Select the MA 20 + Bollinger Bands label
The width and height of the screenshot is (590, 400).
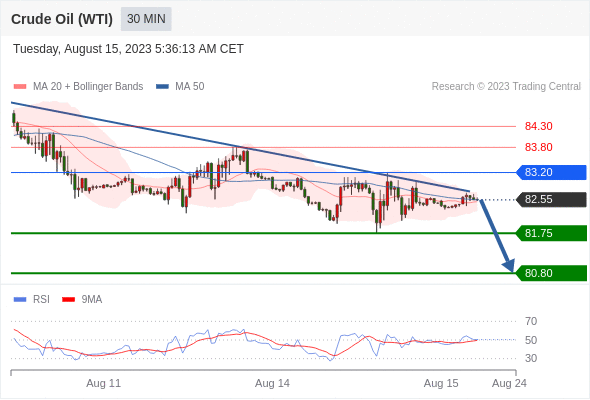pos(88,87)
